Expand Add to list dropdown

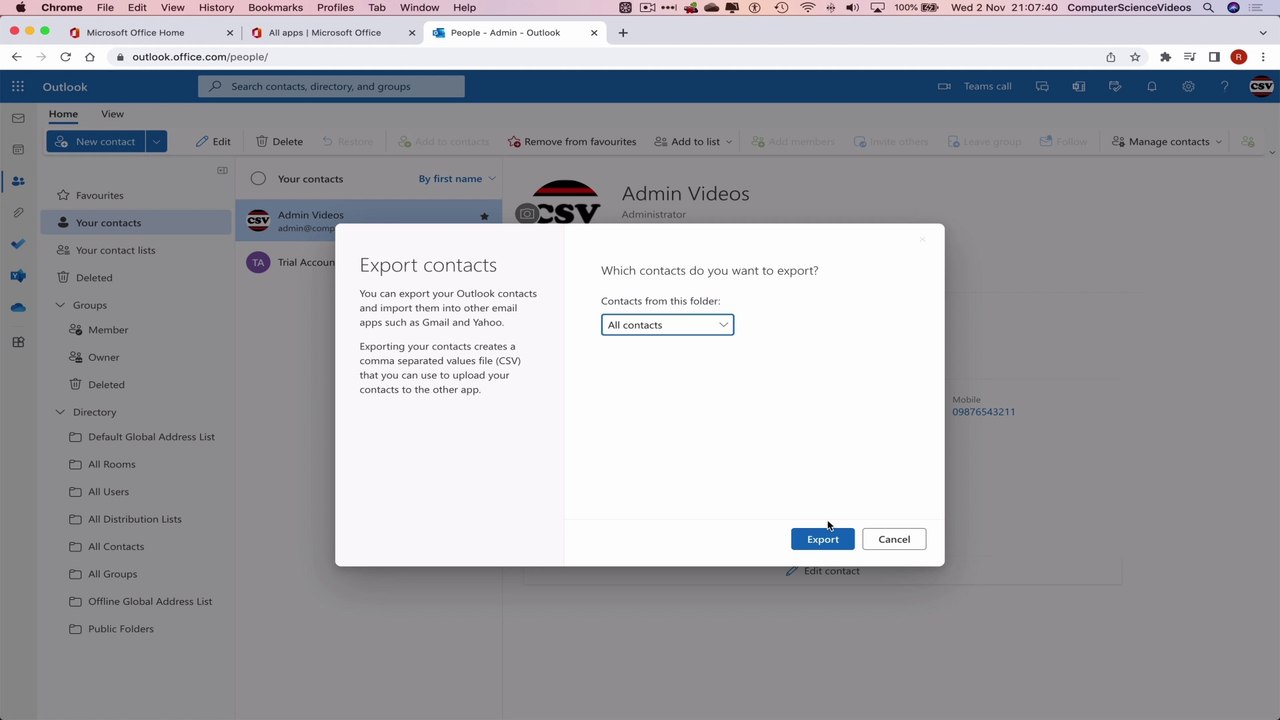[x=728, y=142]
